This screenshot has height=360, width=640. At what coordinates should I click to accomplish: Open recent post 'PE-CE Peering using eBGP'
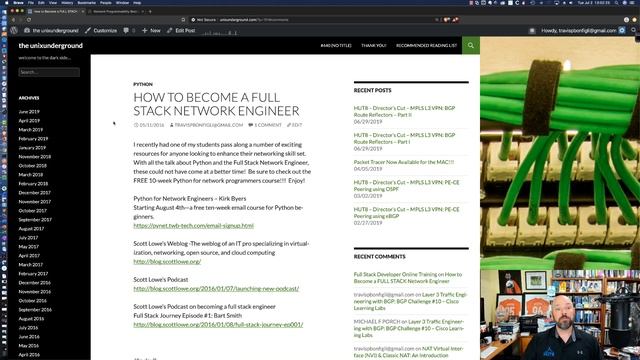click(407, 213)
